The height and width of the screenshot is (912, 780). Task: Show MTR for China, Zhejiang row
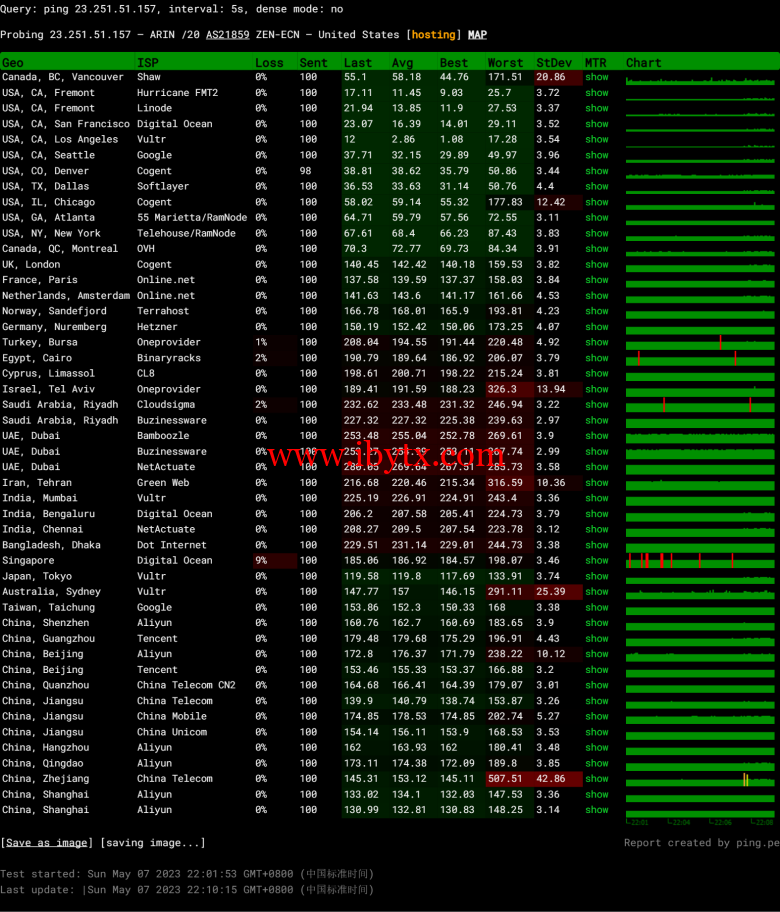click(597, 779)
